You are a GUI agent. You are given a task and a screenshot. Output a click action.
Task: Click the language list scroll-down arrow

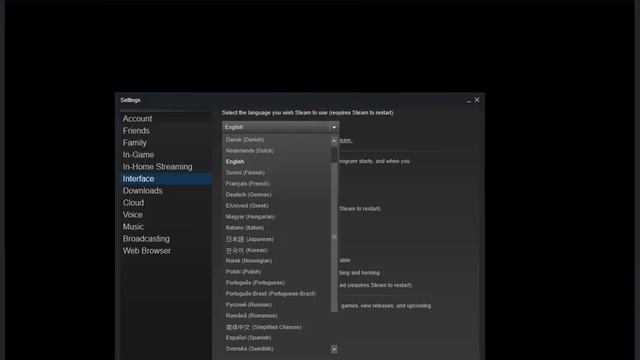pyautogui.click(x=334, y=349)
